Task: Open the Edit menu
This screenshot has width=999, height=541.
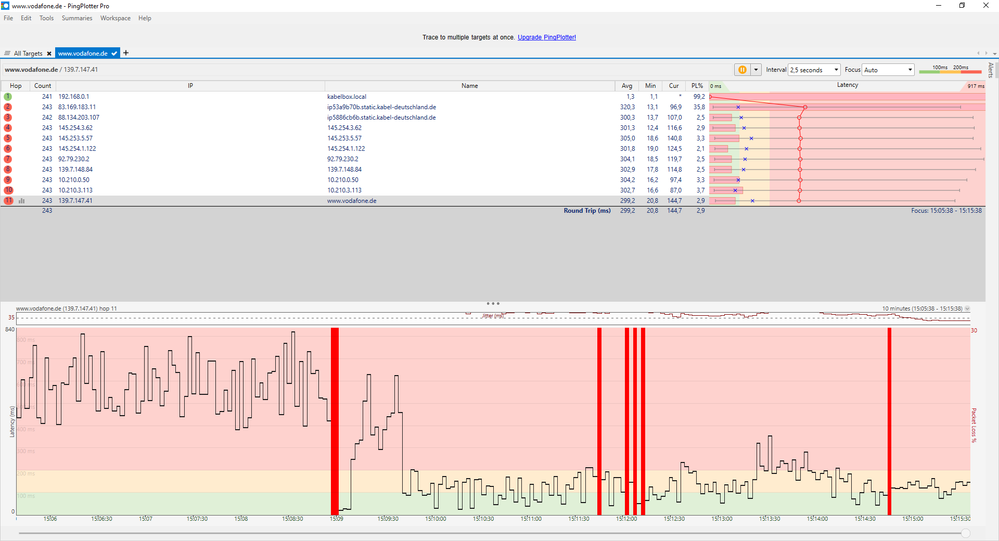Action: [x=26, y=18]
